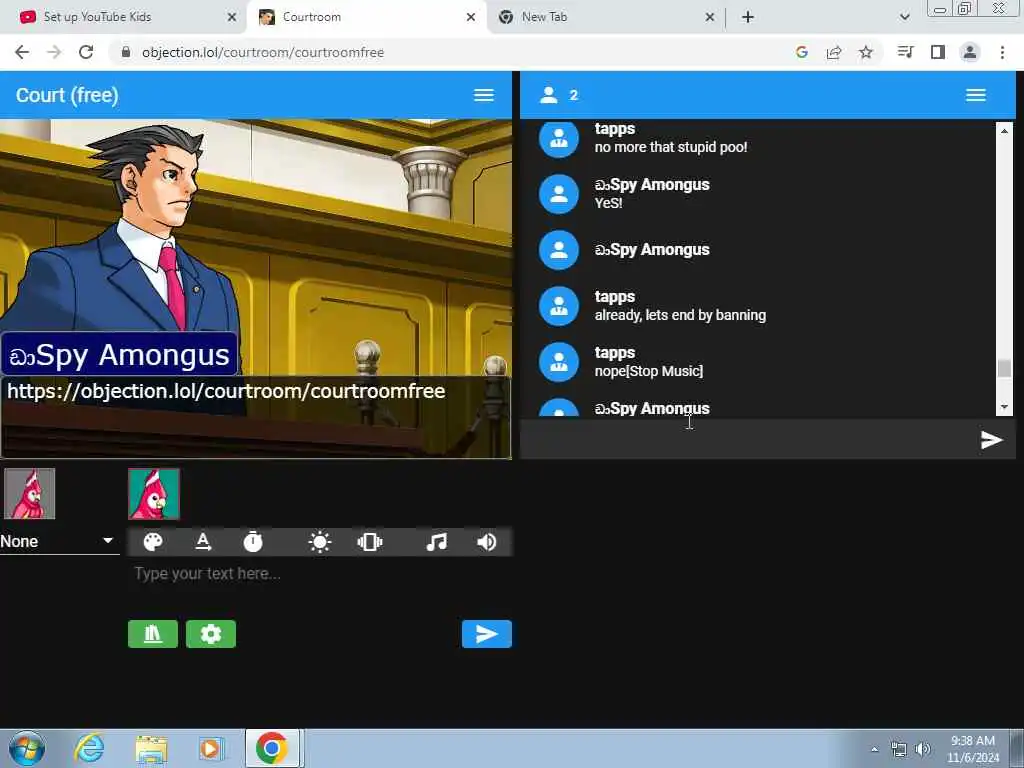Click the Chrome taskbar button
Screen dimensions: 1024x768
tap(272, 748)
